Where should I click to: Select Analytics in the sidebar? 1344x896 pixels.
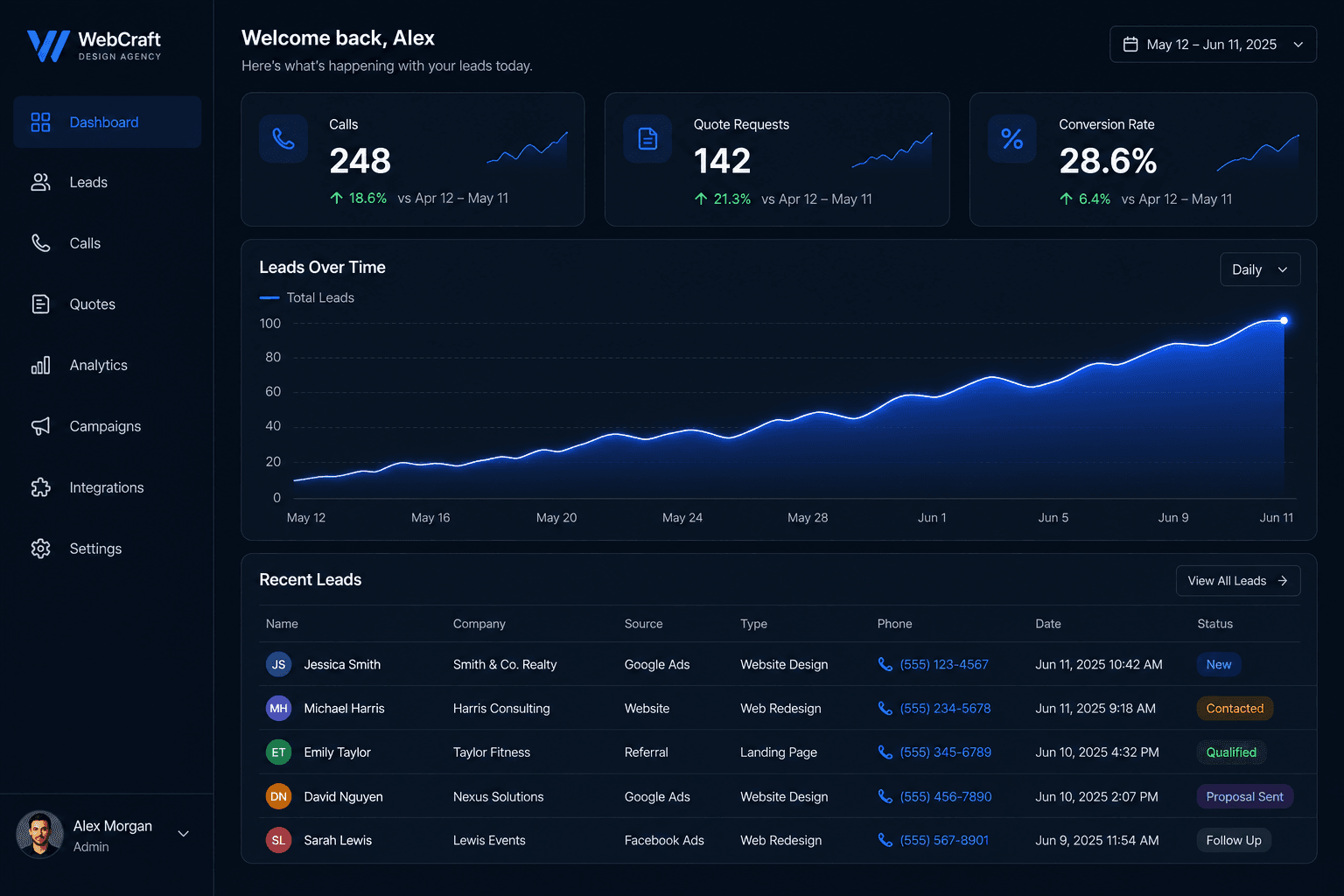tap(107, 365)
